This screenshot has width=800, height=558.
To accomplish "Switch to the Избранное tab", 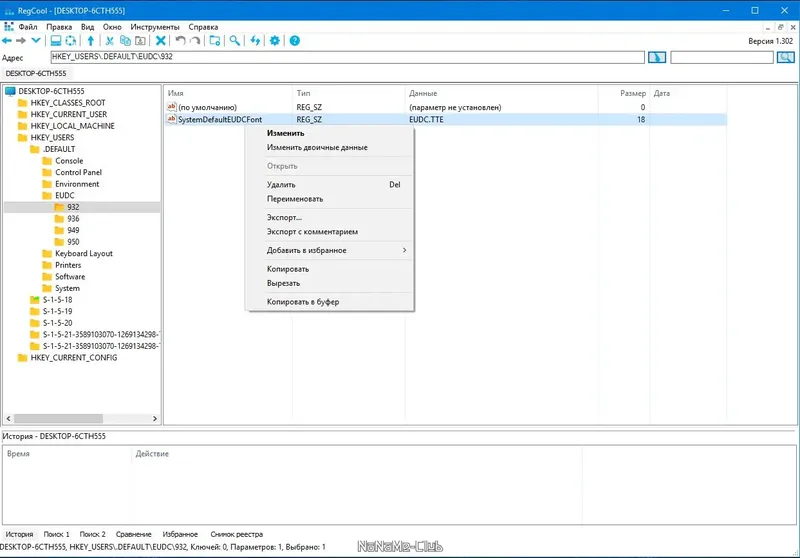I will [x=180, y=534].
